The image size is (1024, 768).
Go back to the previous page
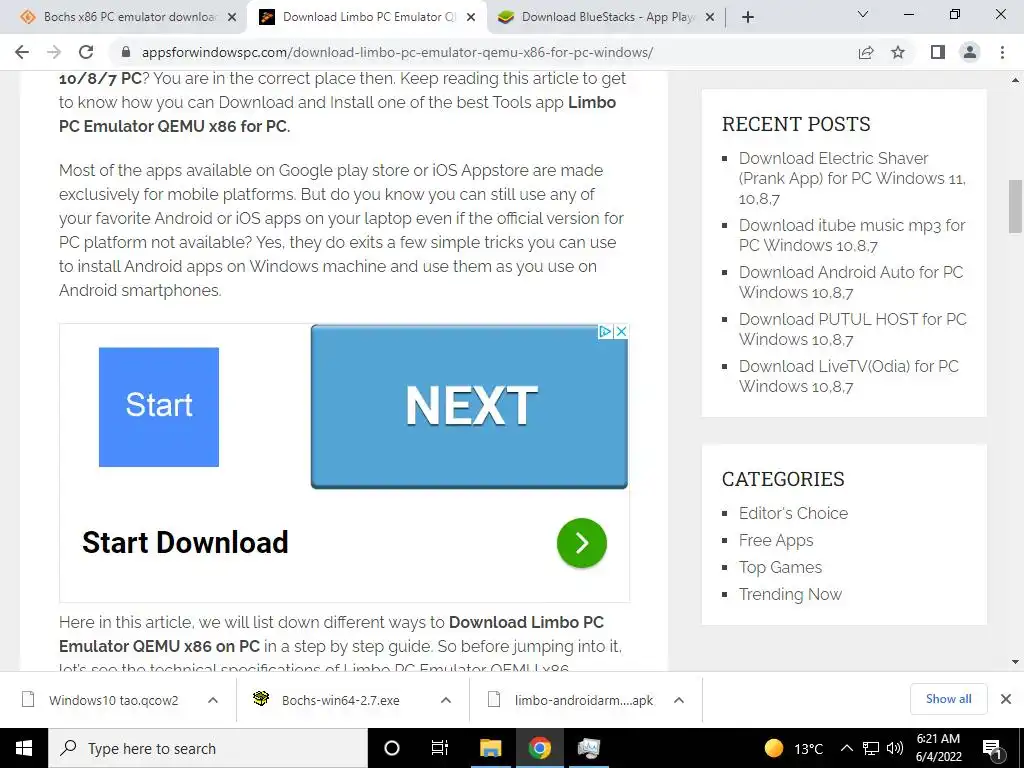pos(22,52)
